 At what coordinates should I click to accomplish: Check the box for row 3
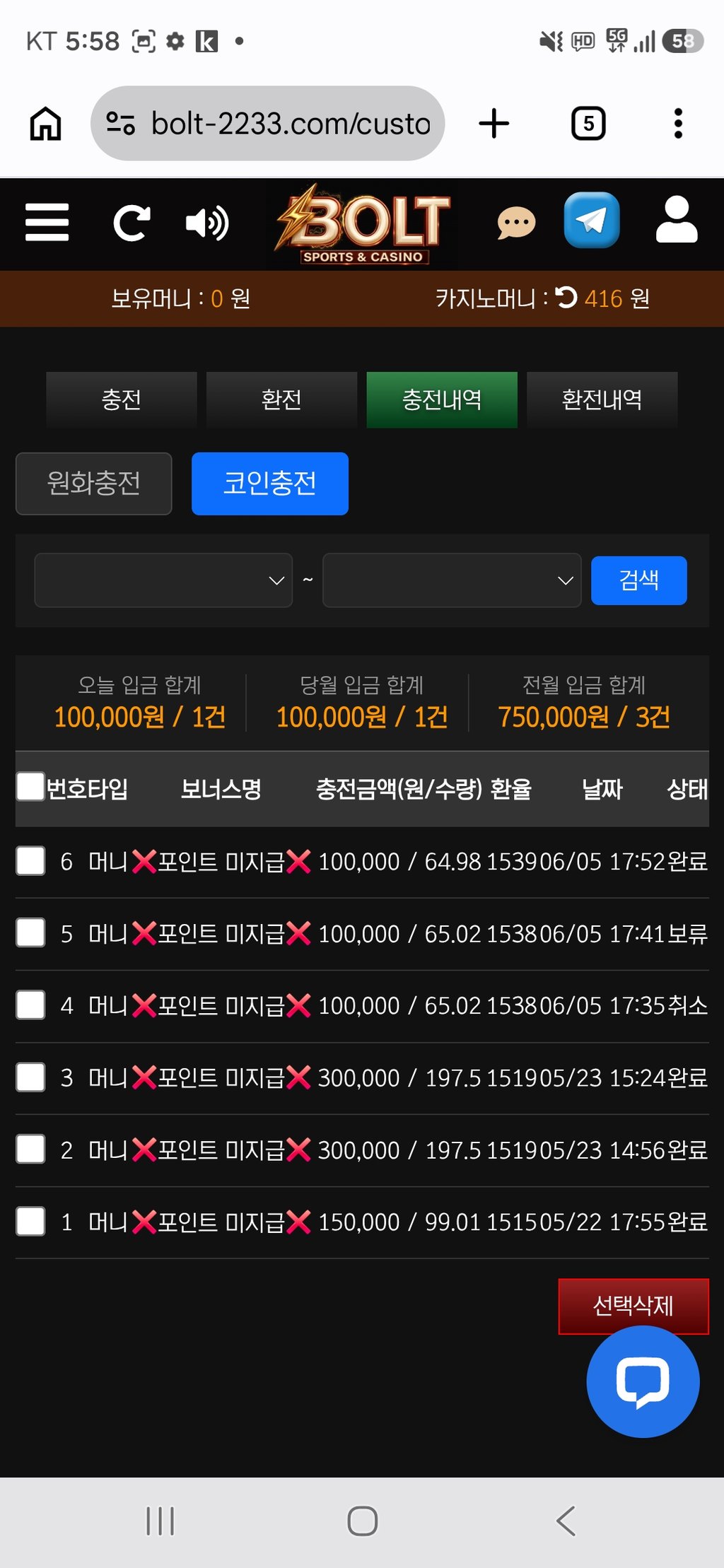30,1077
